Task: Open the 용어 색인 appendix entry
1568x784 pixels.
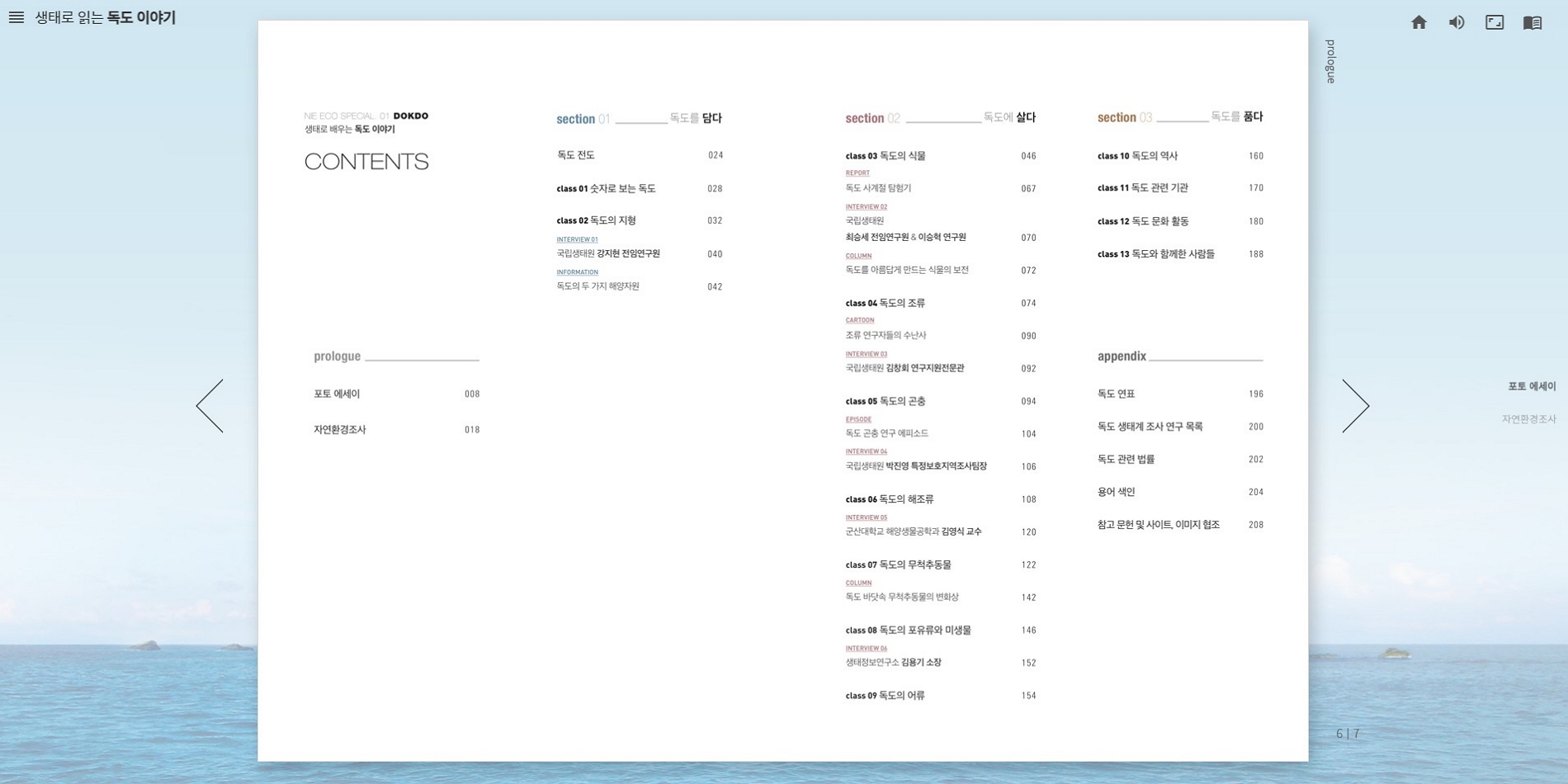Action: coord(1116,492)
